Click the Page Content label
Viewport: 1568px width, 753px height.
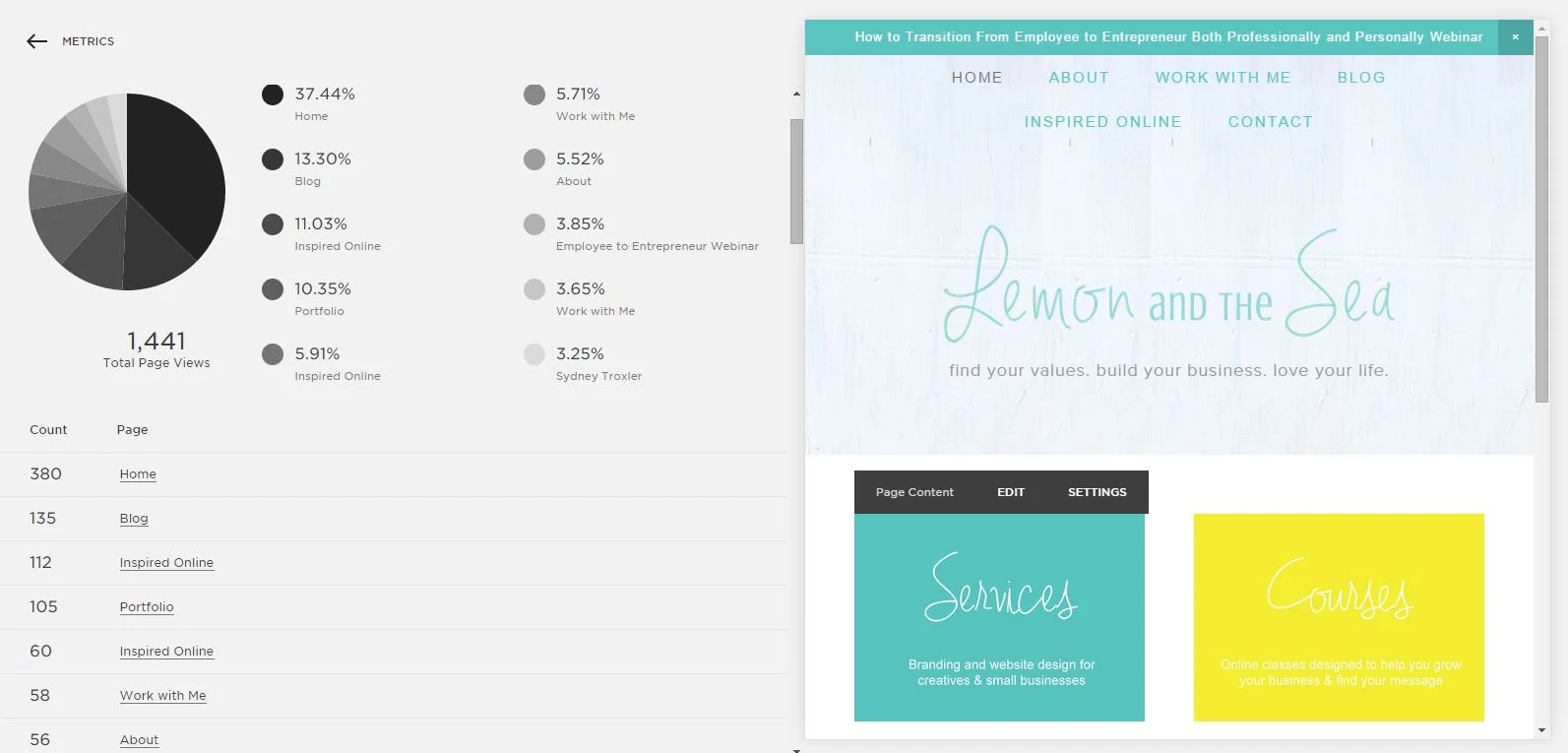(914, 492)
